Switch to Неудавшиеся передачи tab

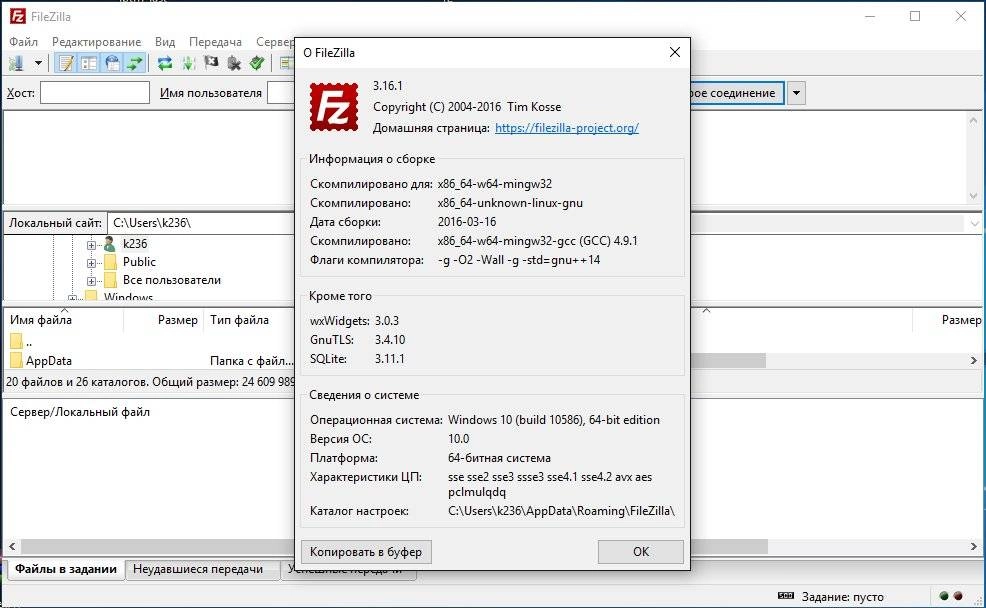(202, 570)
